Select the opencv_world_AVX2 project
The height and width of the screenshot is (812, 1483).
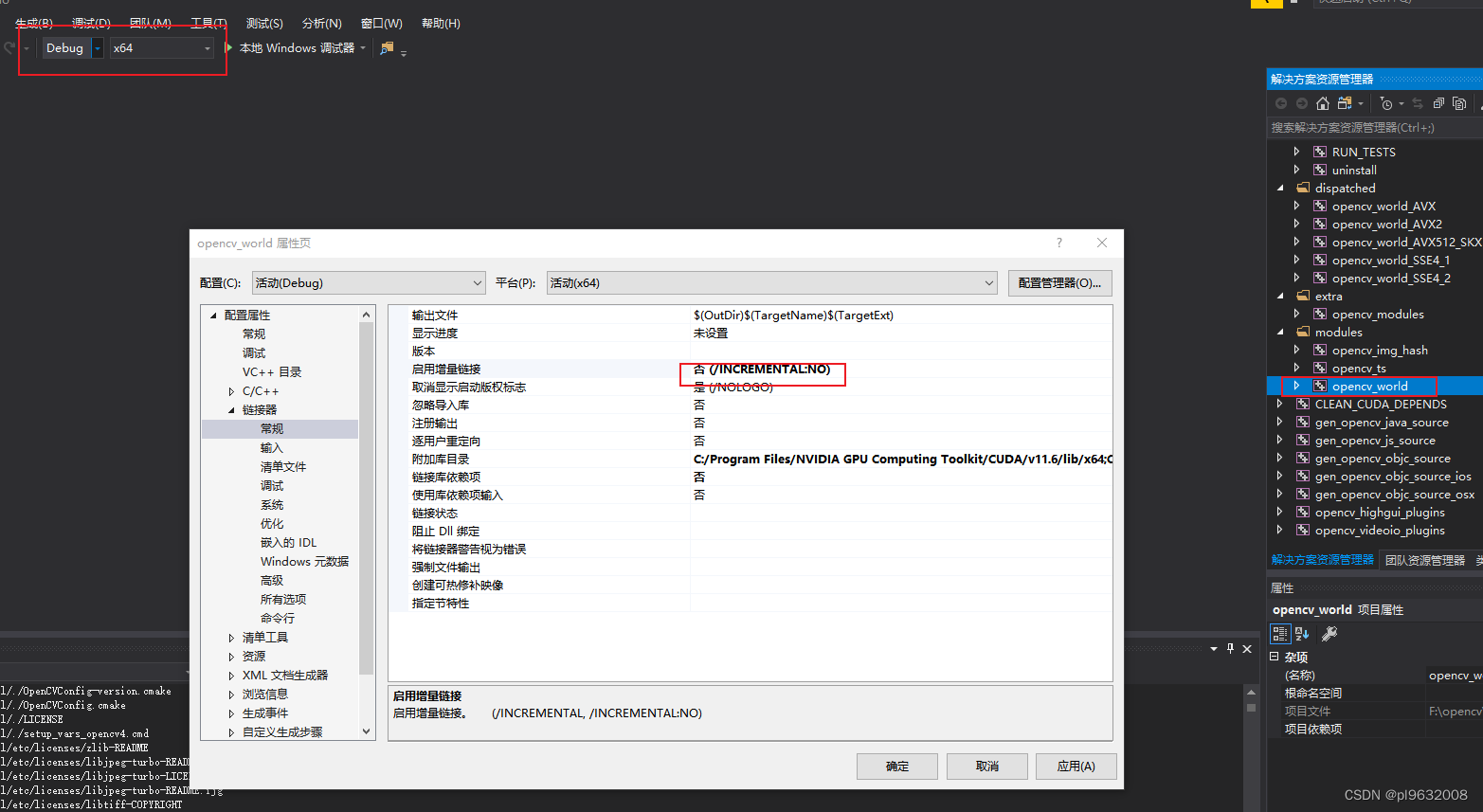pyautogui.click(x=1387, y=224)
